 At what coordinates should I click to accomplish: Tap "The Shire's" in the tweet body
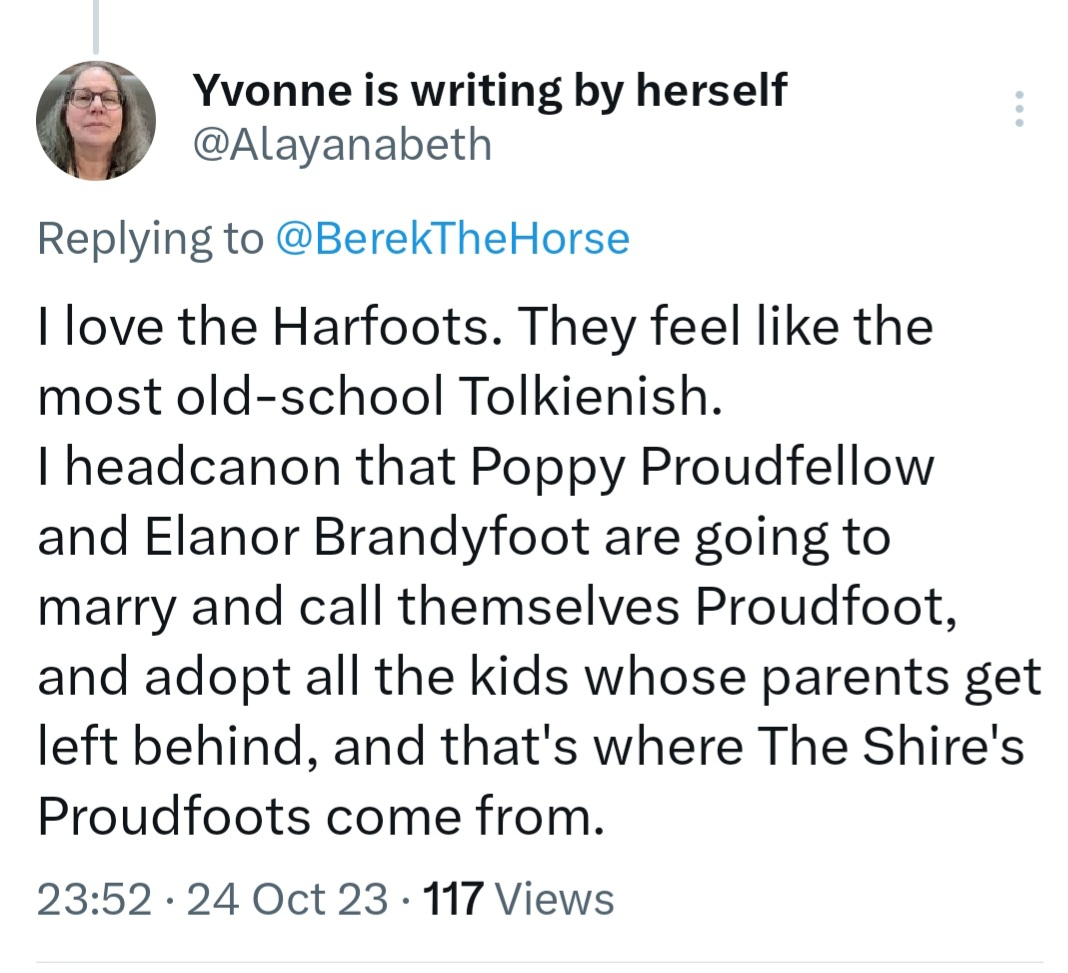pyautogui.click(x=891, y=747)
